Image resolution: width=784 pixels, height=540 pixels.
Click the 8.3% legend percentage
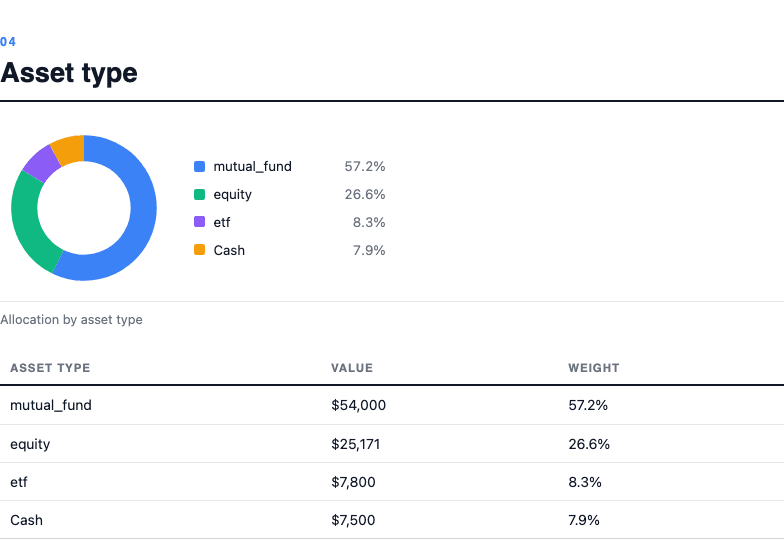pyautogui.click(x=369, y=222)
